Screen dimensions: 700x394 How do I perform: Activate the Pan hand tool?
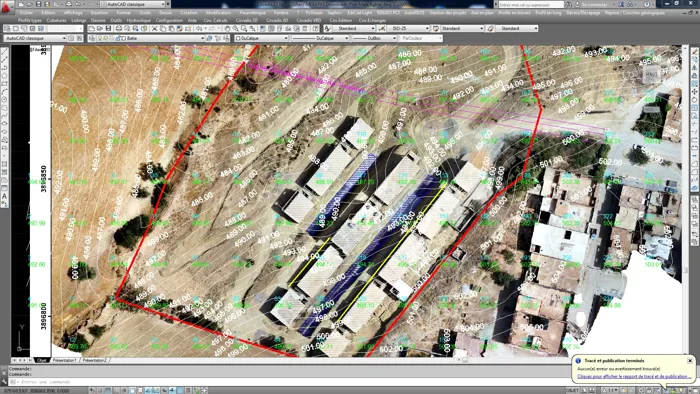227,29
